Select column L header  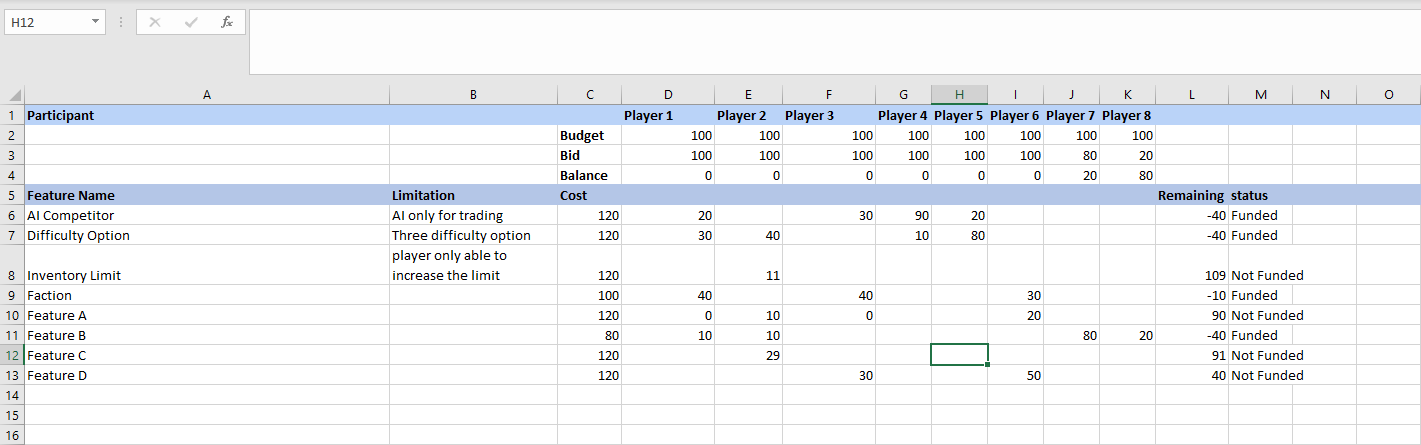tap(1192, 95)
